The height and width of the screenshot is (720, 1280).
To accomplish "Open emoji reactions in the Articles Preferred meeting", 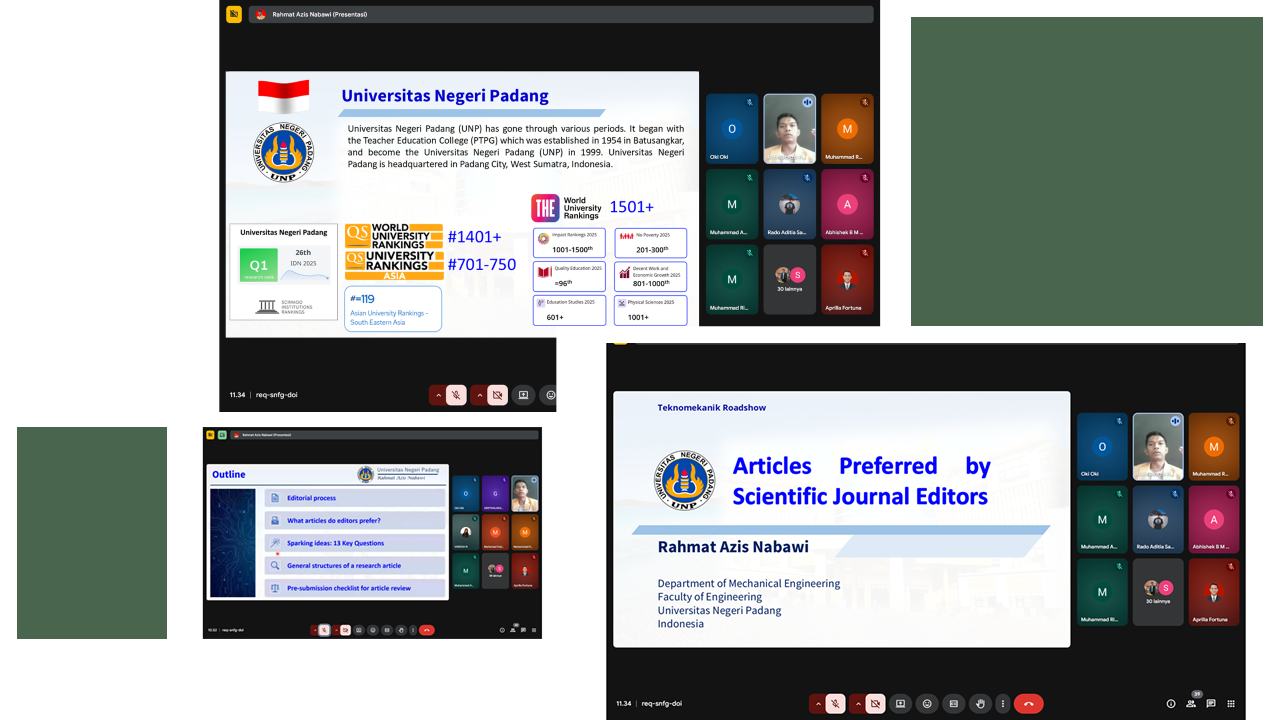I will click(x=927, y=703).
